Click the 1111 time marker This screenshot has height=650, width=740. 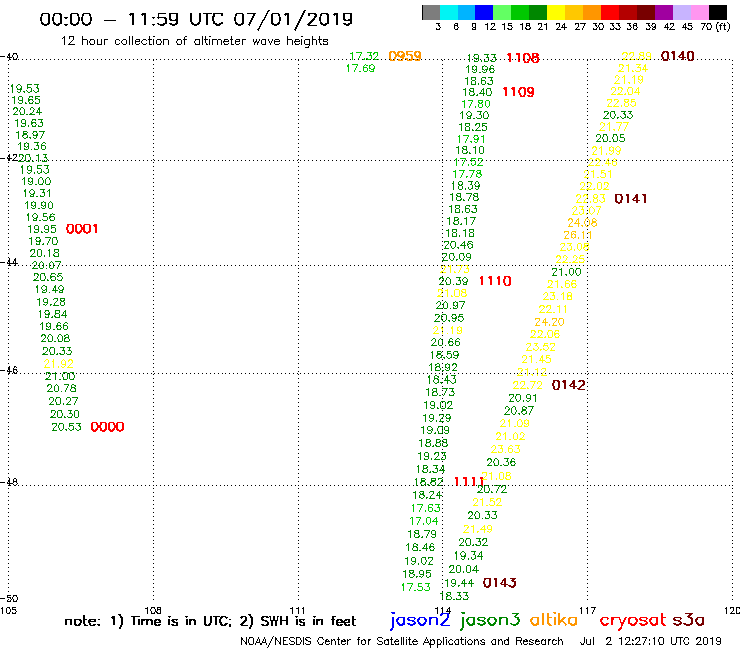(x=468, y=481)
